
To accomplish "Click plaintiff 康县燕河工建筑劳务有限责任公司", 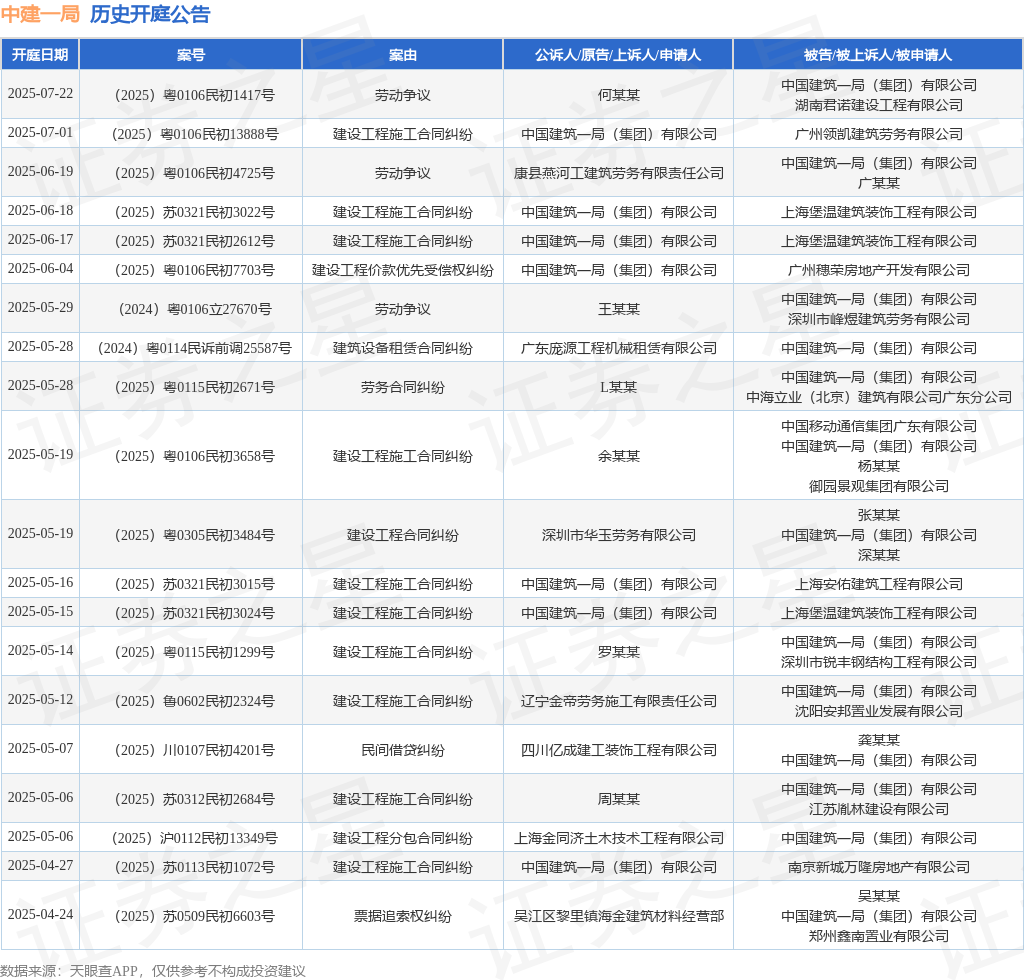I will 618,173.
